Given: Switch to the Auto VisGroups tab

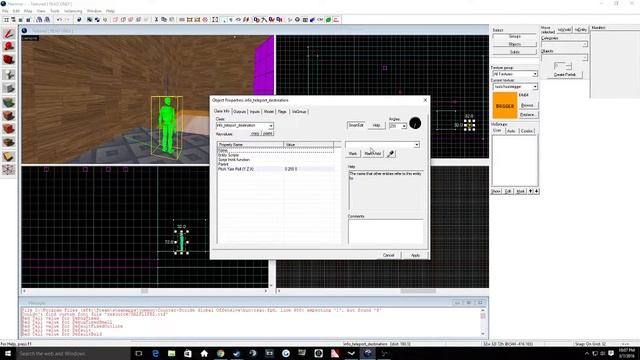Looking at the screenshot, I should 511,131.
